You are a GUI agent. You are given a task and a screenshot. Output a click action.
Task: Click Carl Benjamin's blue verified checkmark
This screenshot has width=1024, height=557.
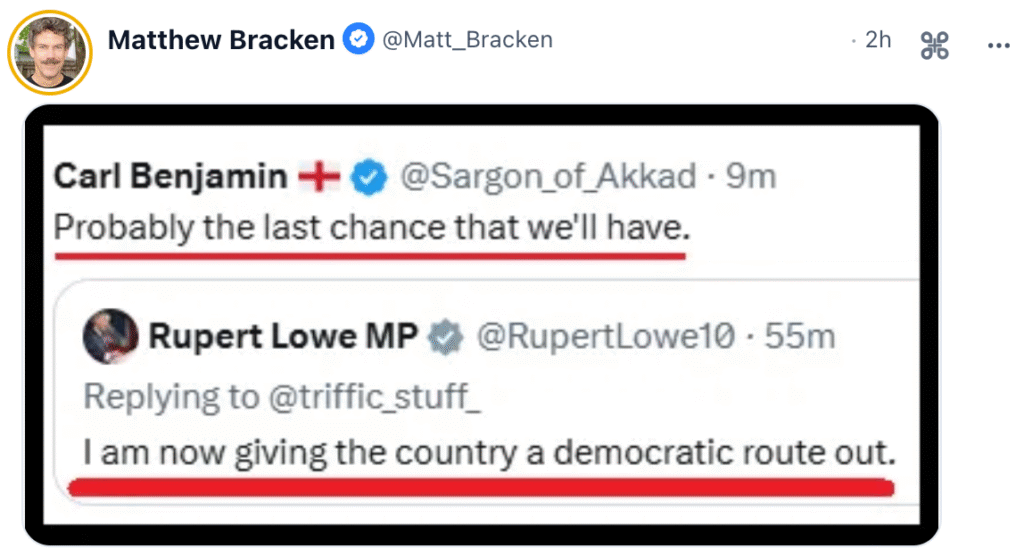click(x=371, y=177)
